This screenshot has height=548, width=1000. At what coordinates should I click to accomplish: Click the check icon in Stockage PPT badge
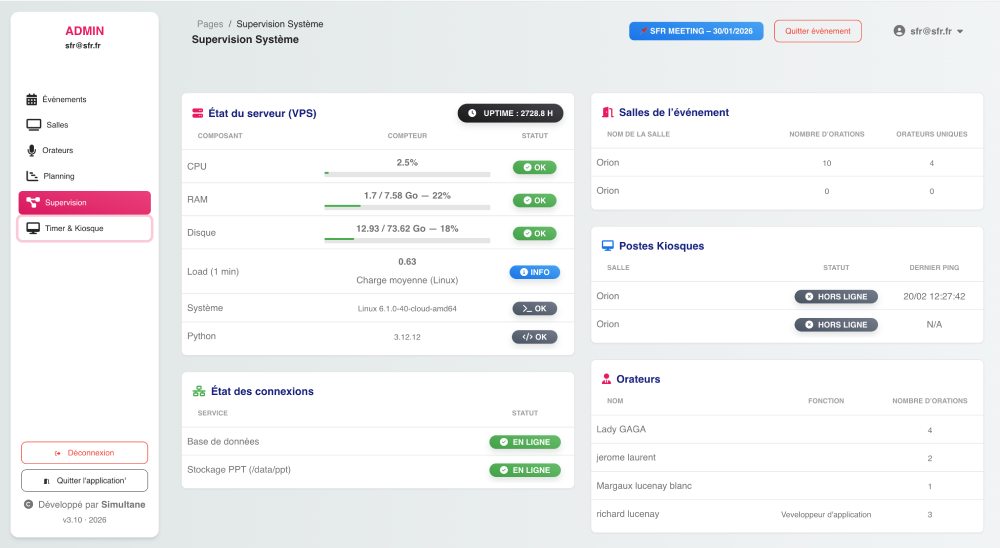pyautogui.click(x=504, y=470)
